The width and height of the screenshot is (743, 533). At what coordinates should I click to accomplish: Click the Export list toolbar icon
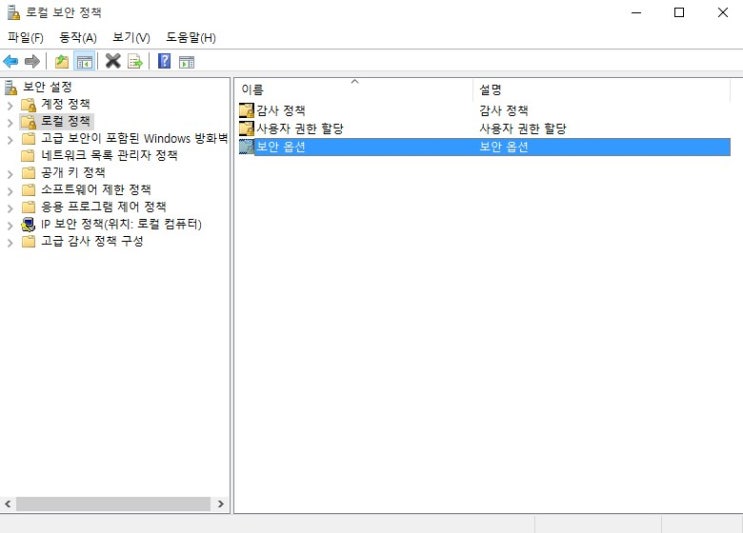(x=135, y=62)
